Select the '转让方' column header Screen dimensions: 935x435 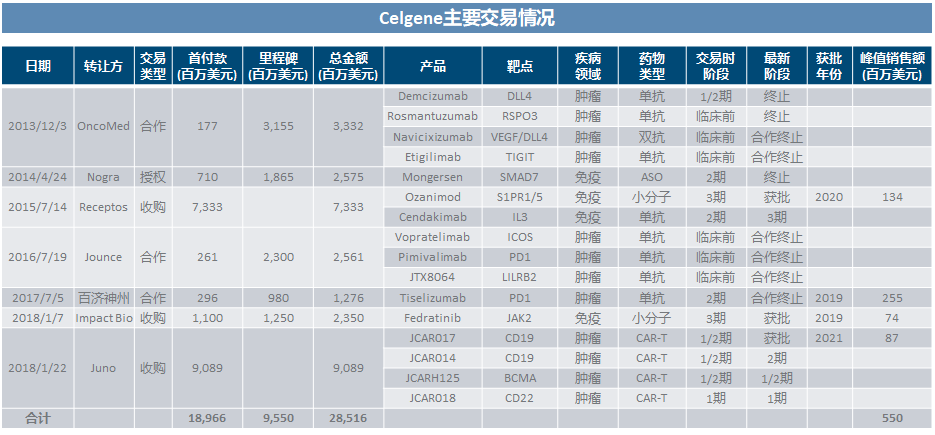[104, 66]
